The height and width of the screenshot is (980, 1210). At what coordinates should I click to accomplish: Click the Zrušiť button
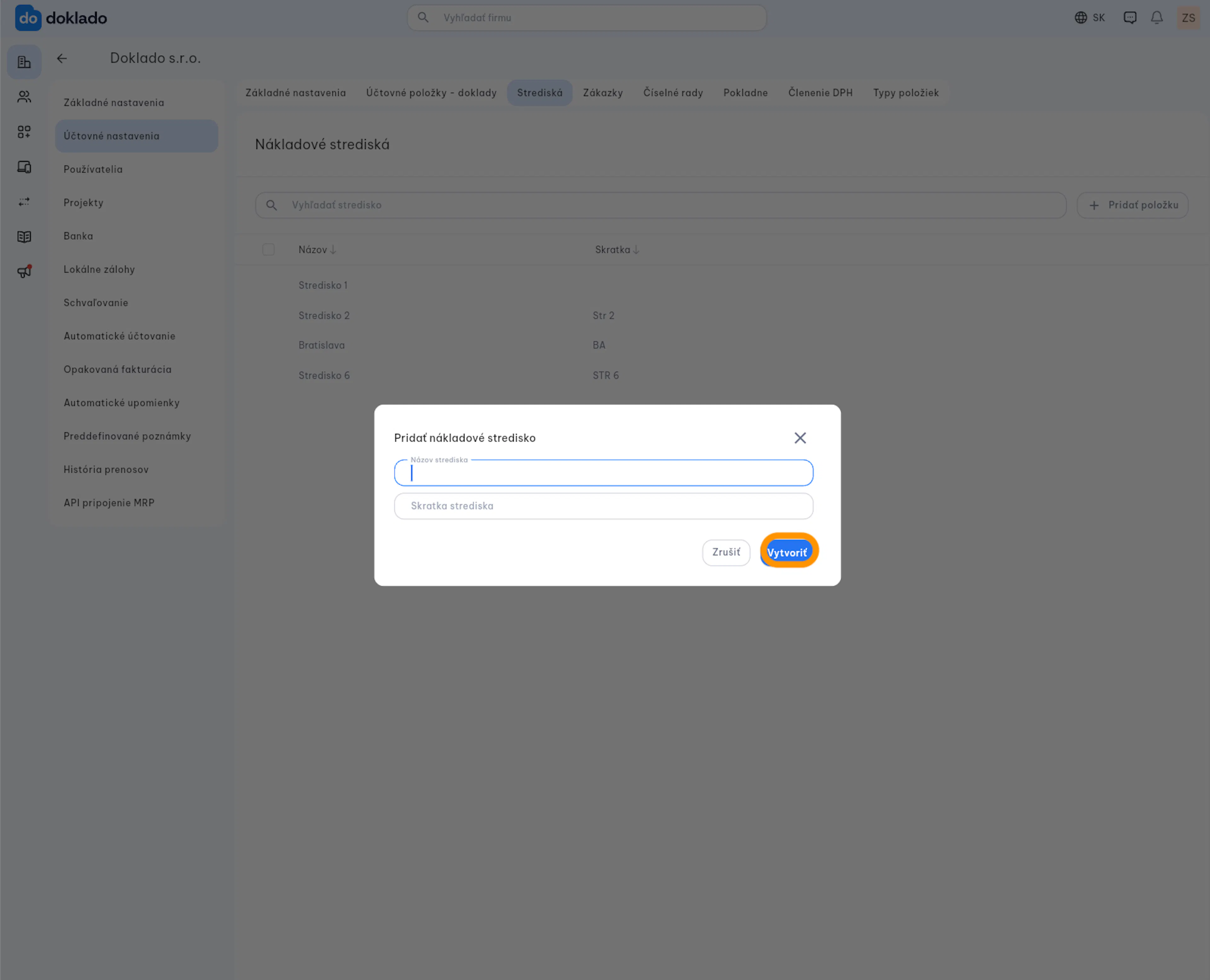pyautogui.click(x=726, y=553)
